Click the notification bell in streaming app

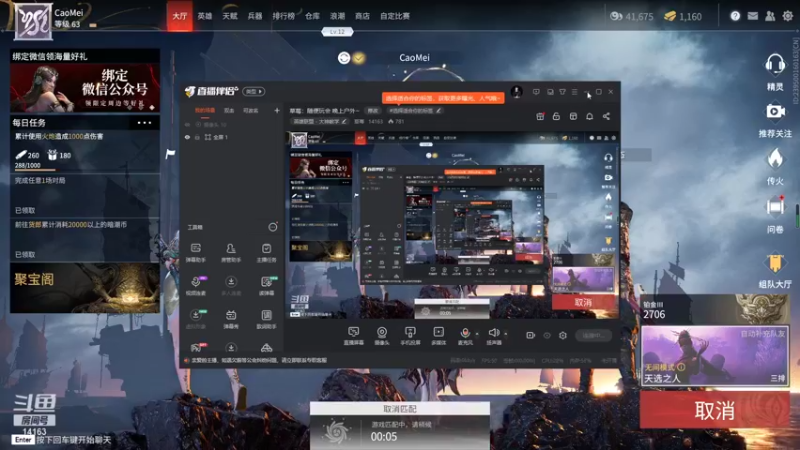coord(589,116)
